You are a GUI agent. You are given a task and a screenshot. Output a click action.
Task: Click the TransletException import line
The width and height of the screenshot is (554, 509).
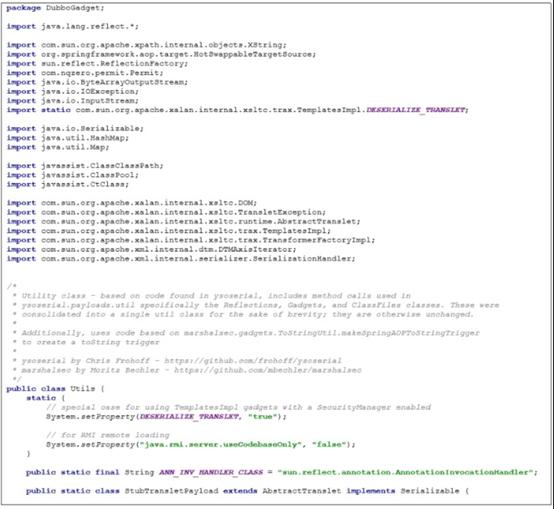point(166,212)
